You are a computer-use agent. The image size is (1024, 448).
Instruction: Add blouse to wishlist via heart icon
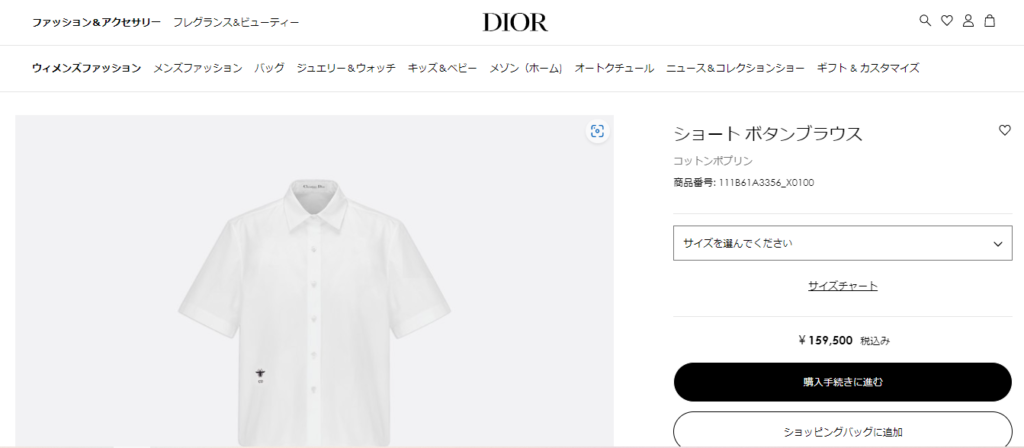point(1004,131)
